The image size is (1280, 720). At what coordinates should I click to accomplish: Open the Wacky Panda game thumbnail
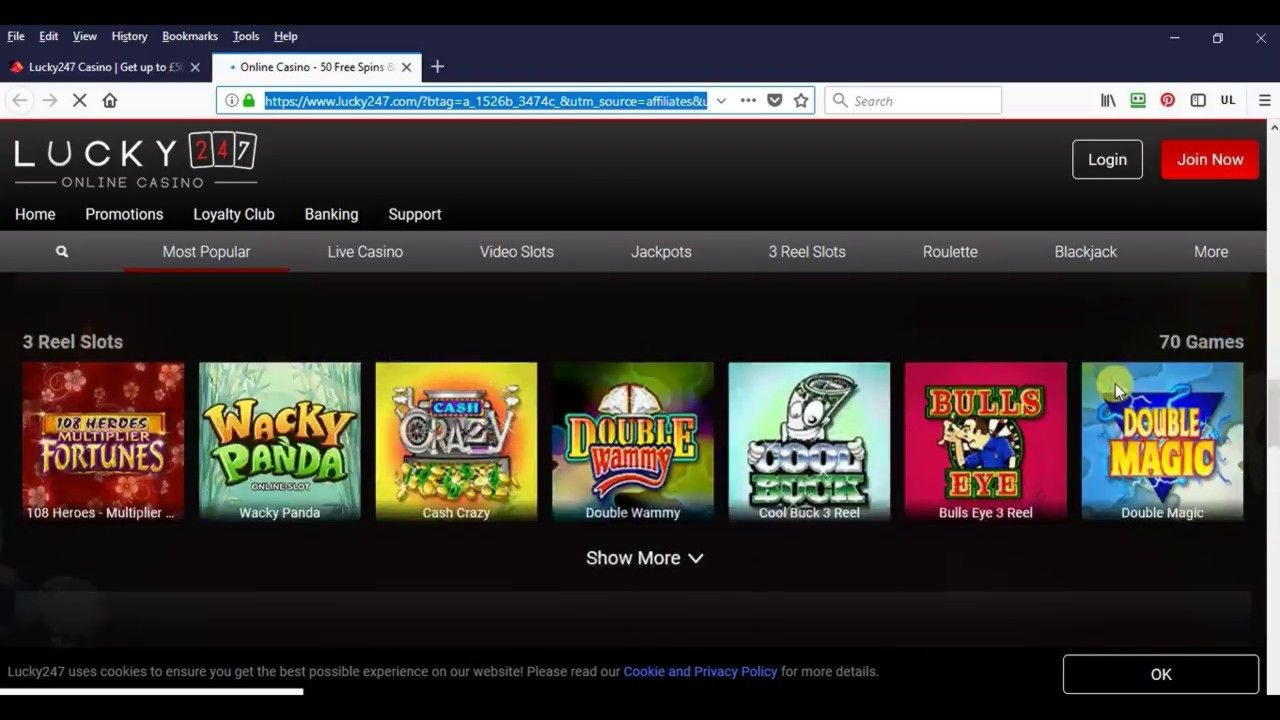coord(280,442)
